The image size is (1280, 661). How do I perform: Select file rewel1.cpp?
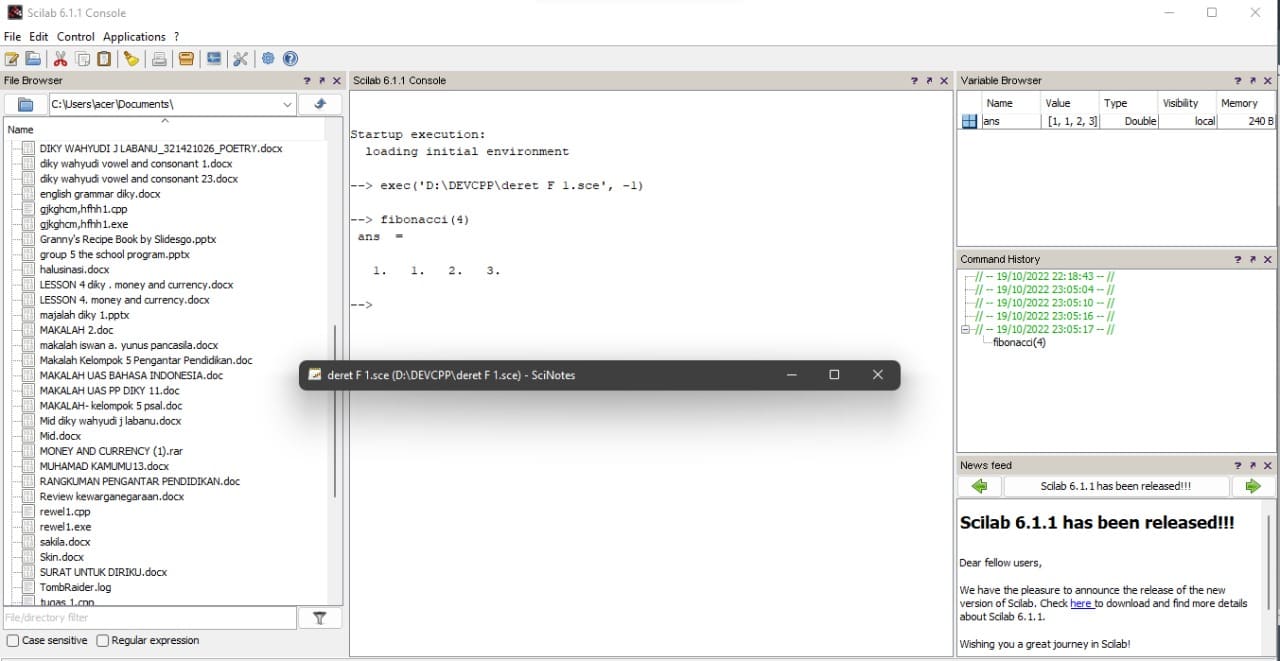65,512
